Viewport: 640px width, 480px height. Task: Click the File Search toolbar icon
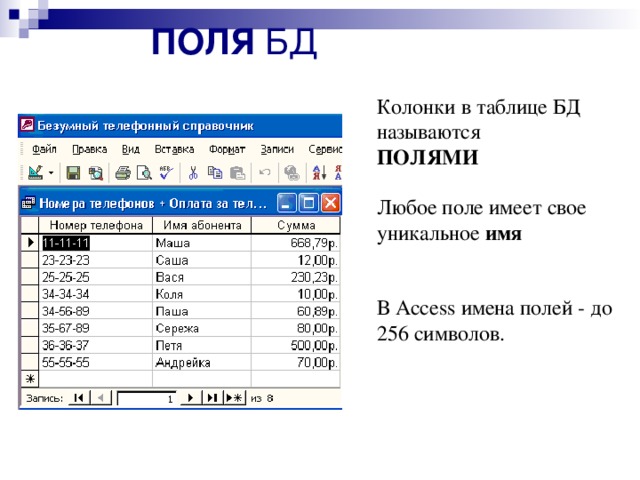(96, 173)
